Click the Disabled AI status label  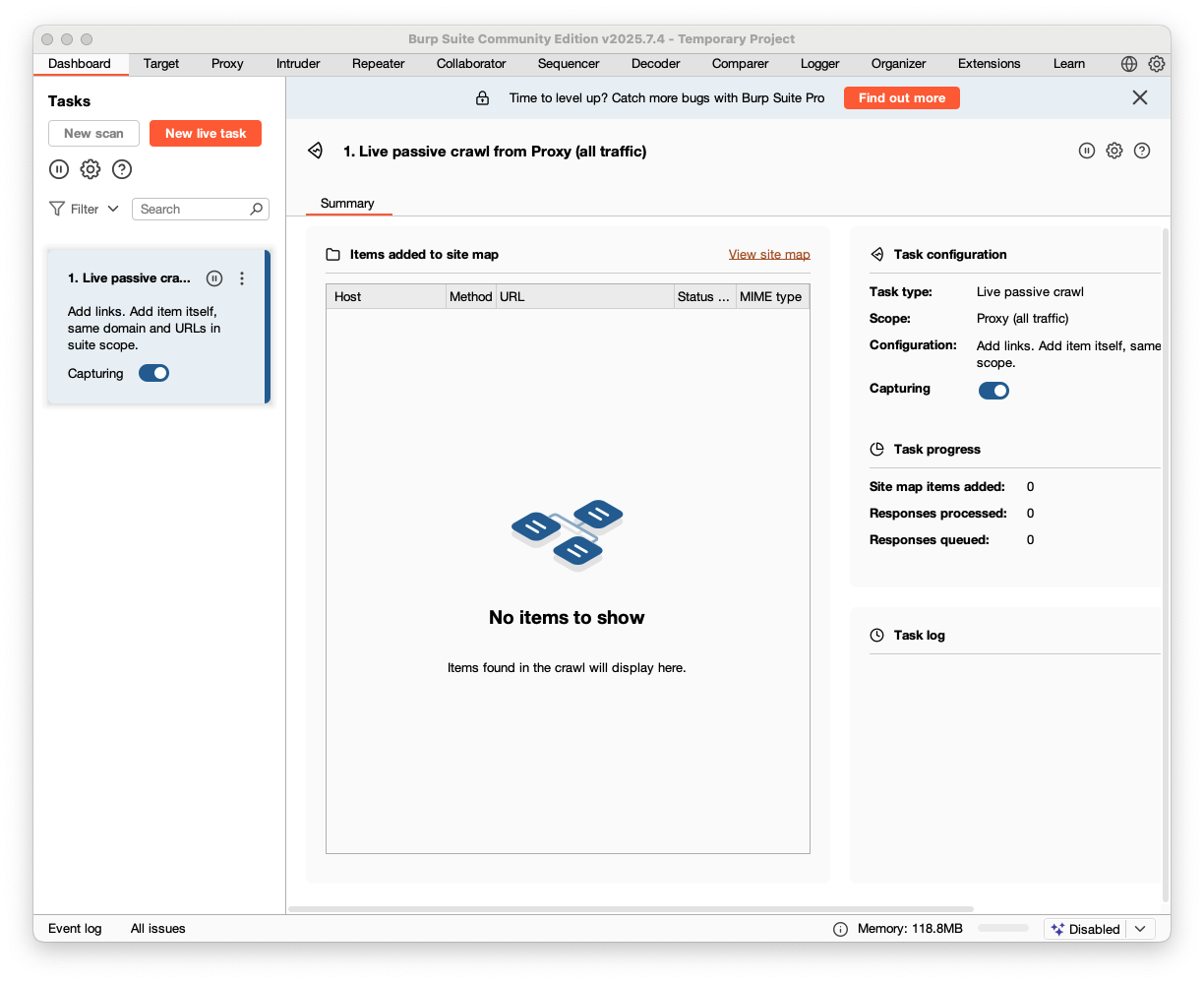click(1094, 929)
